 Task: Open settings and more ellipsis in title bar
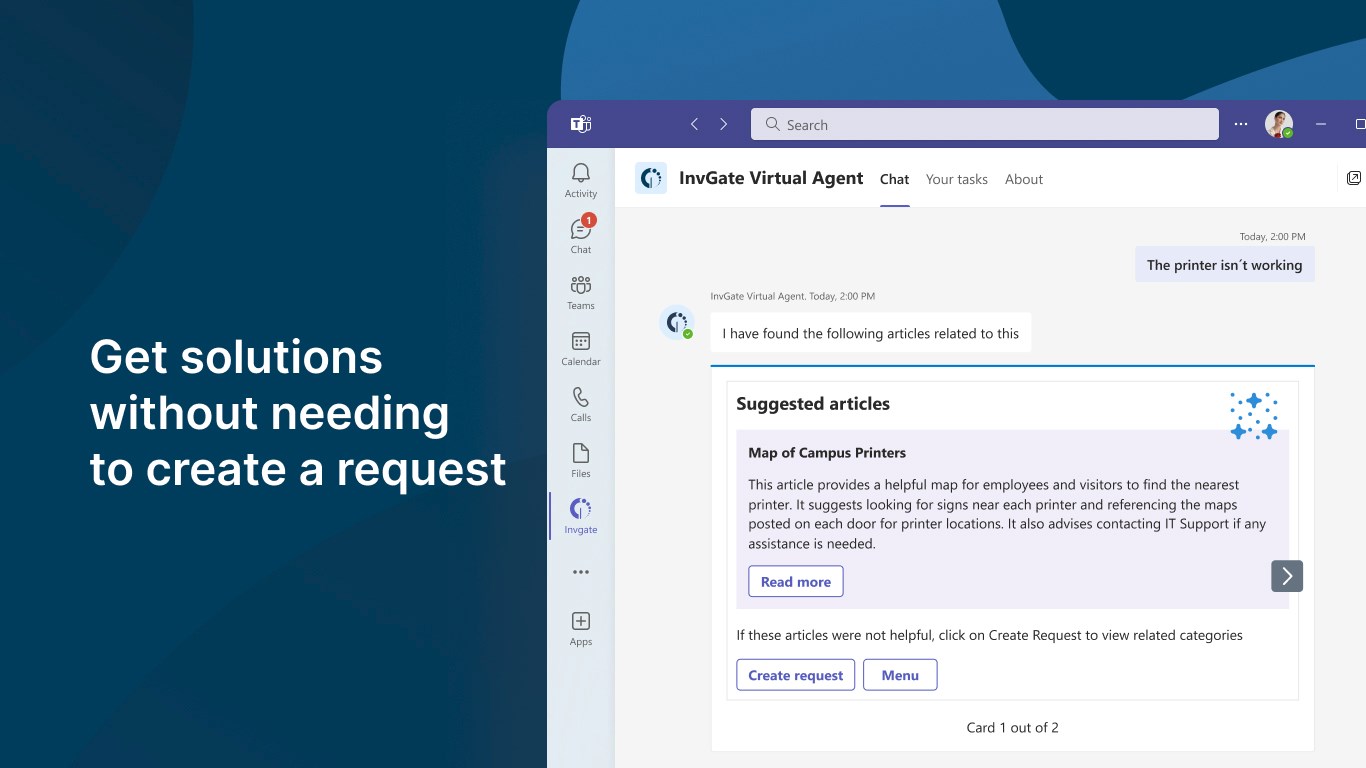pos(1241,124)
